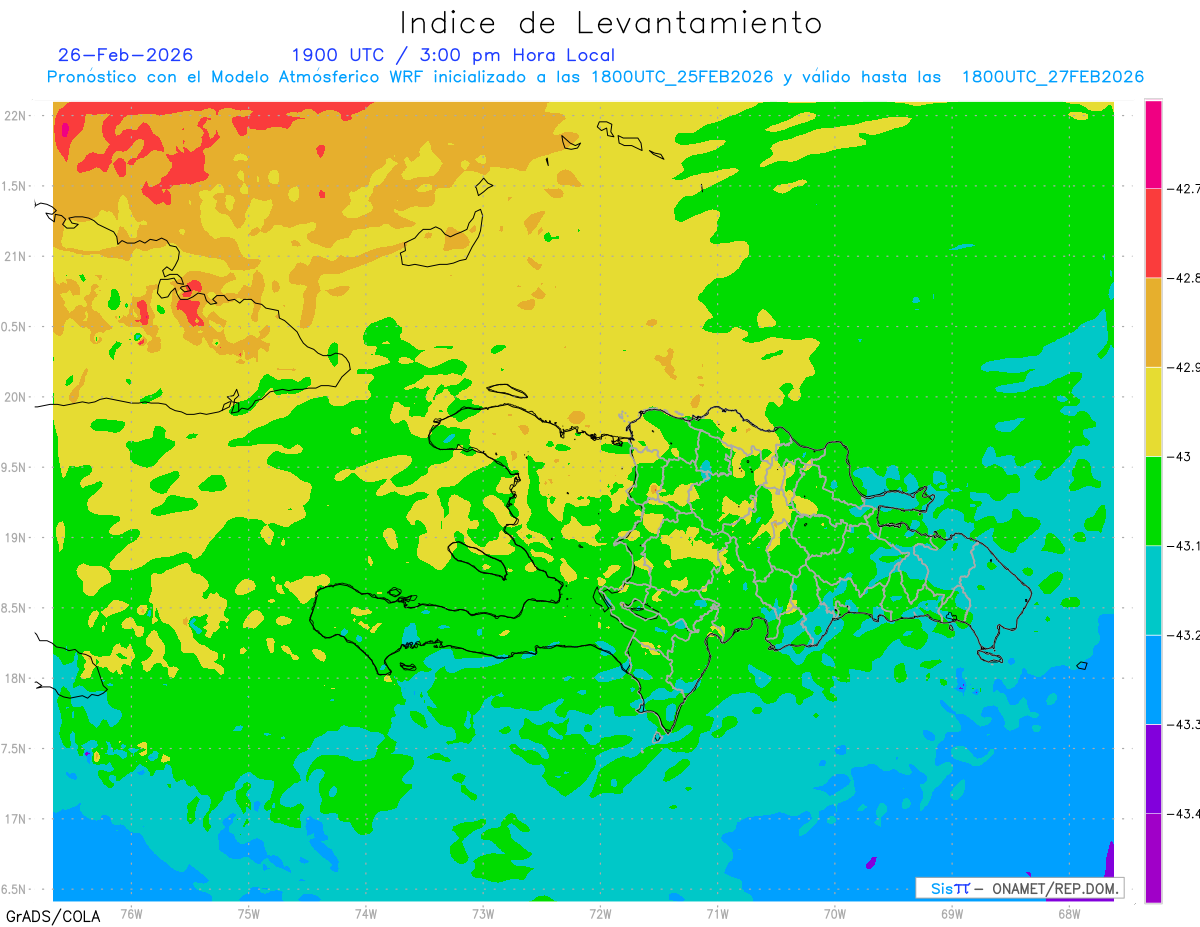Viewport: 1200px width, 927px height.
Task: Select the green legend swatch between -43 and -43.1
Action: tap(1153, 500)
